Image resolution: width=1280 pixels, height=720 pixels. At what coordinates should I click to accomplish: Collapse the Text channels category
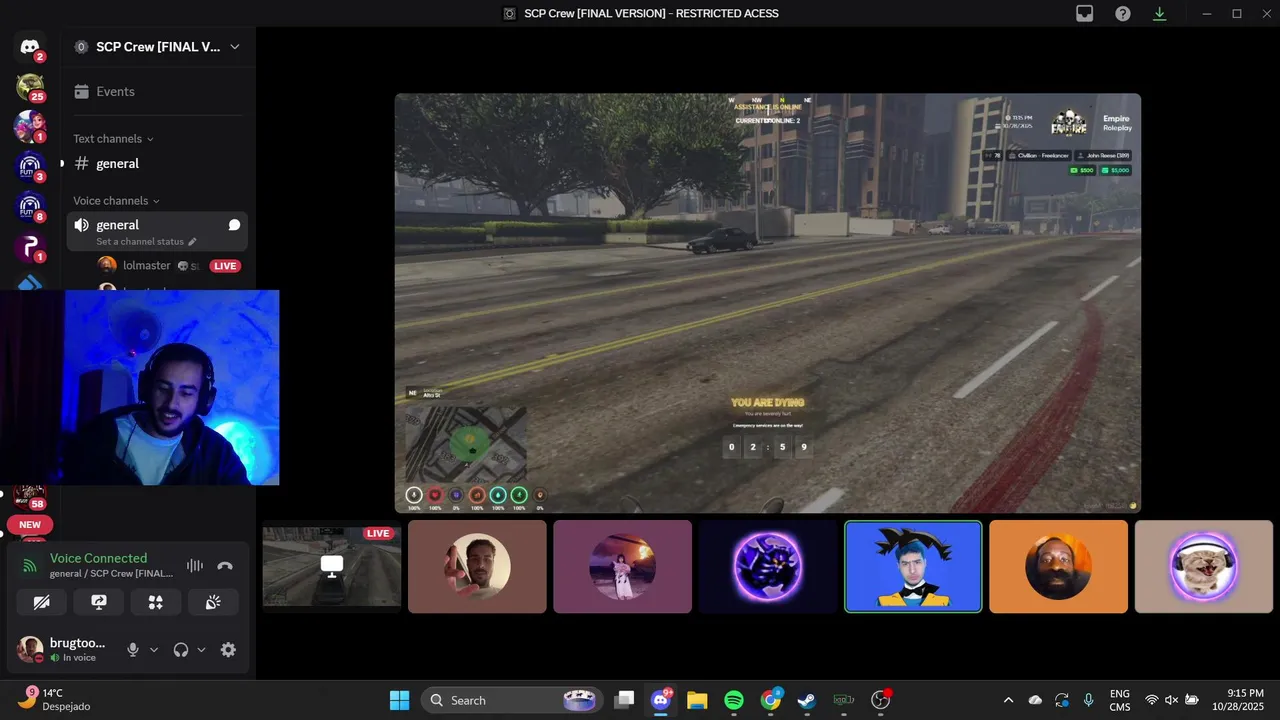point(113,139)
